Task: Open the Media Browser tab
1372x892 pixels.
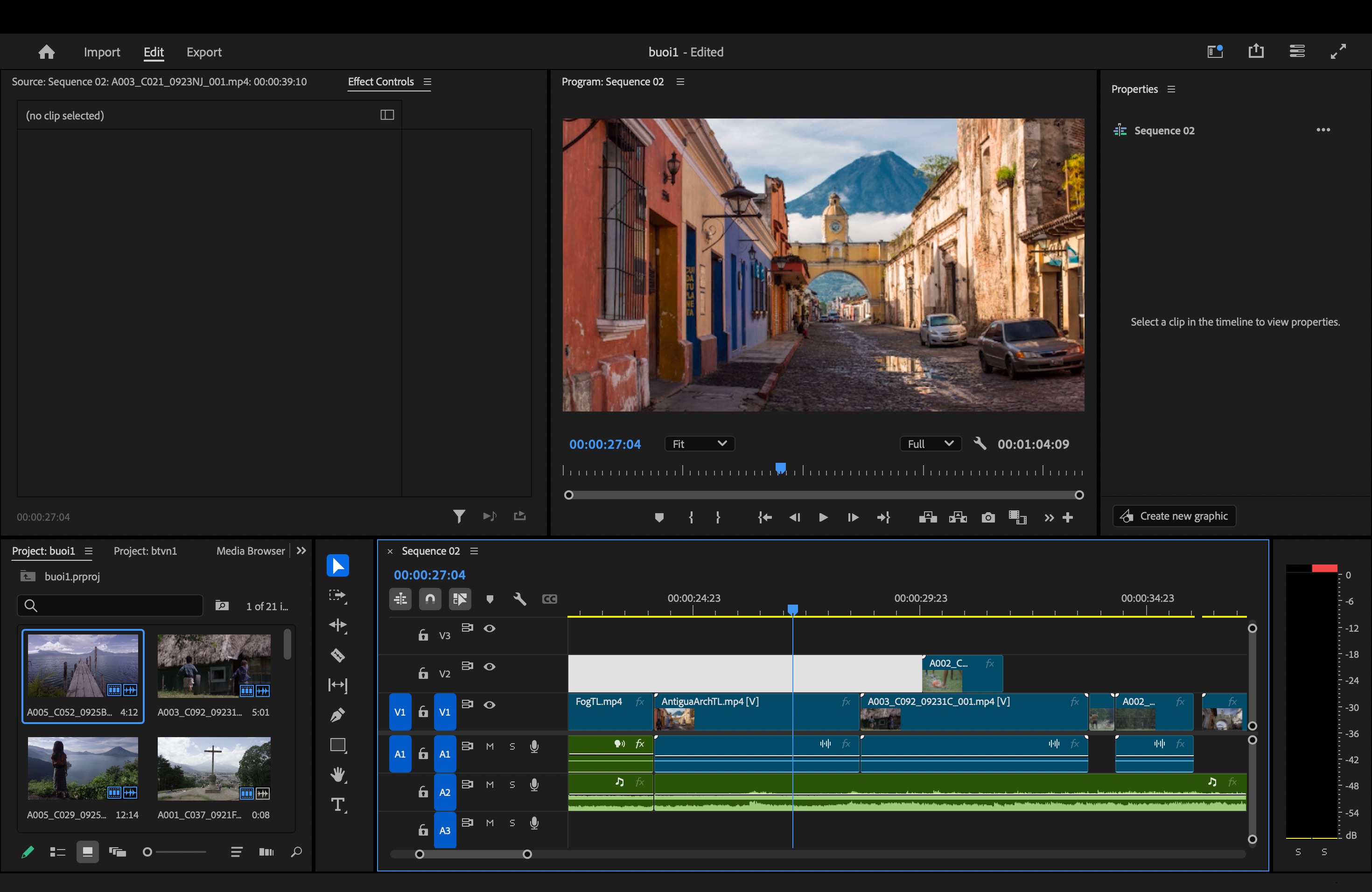Action: [251, 551]
